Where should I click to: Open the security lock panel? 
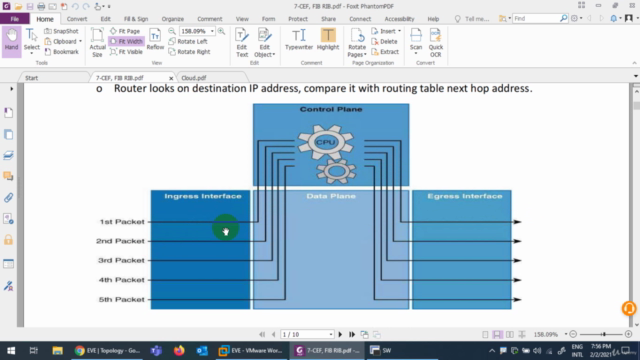[x=8, y=240]
